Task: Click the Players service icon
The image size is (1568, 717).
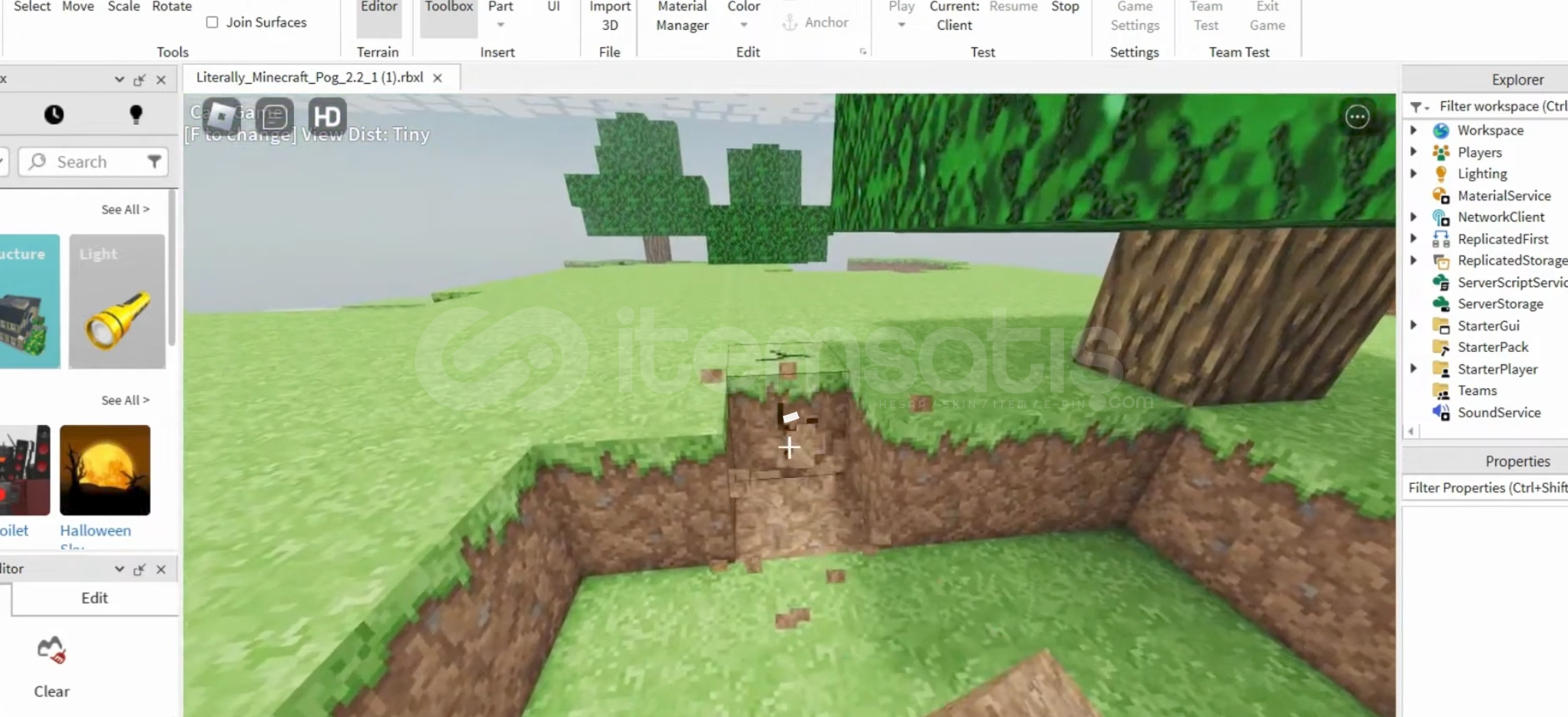Action: [x=1441, y=152]
